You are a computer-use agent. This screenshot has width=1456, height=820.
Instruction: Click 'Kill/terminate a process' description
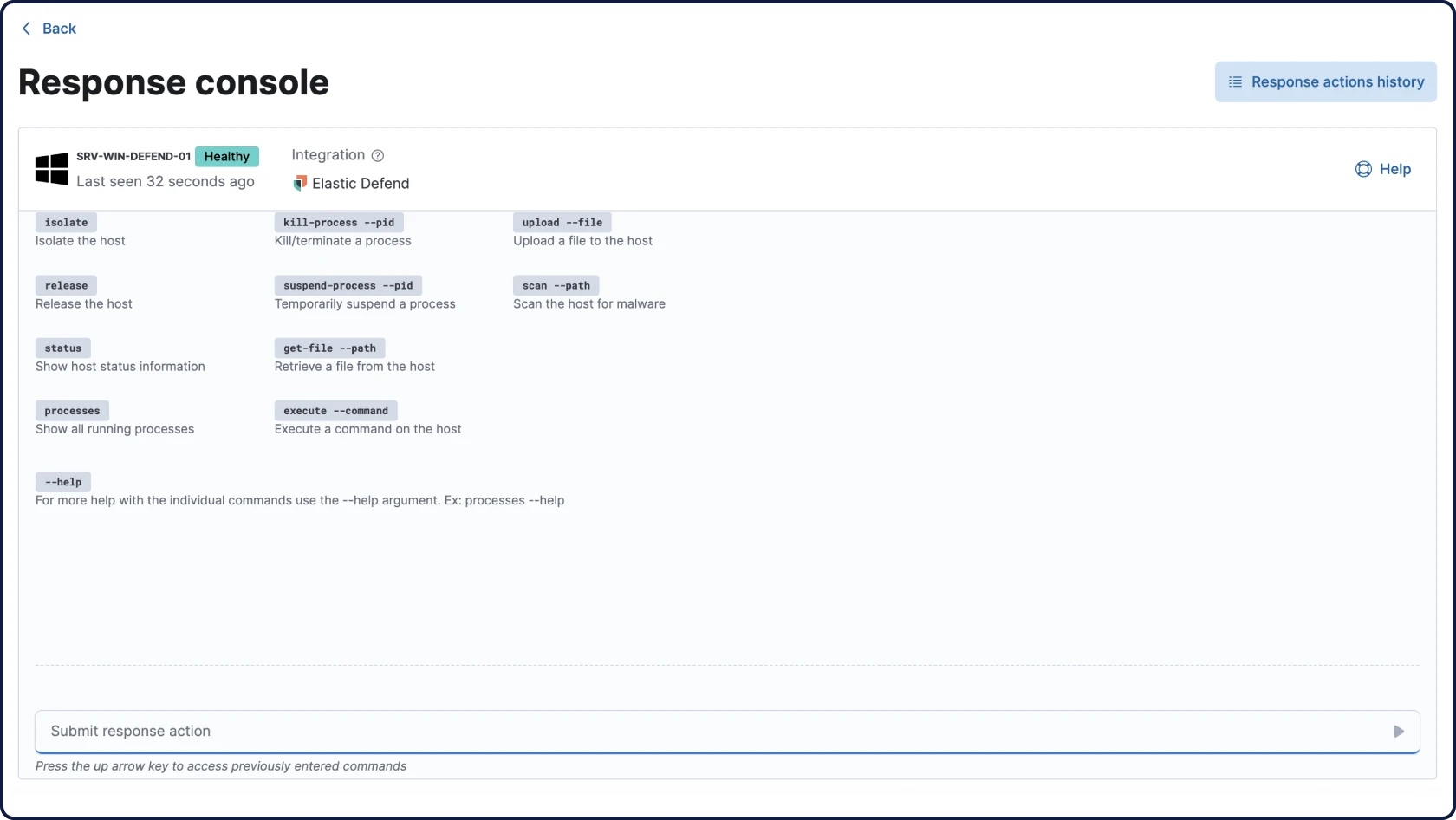click(343, 241)
